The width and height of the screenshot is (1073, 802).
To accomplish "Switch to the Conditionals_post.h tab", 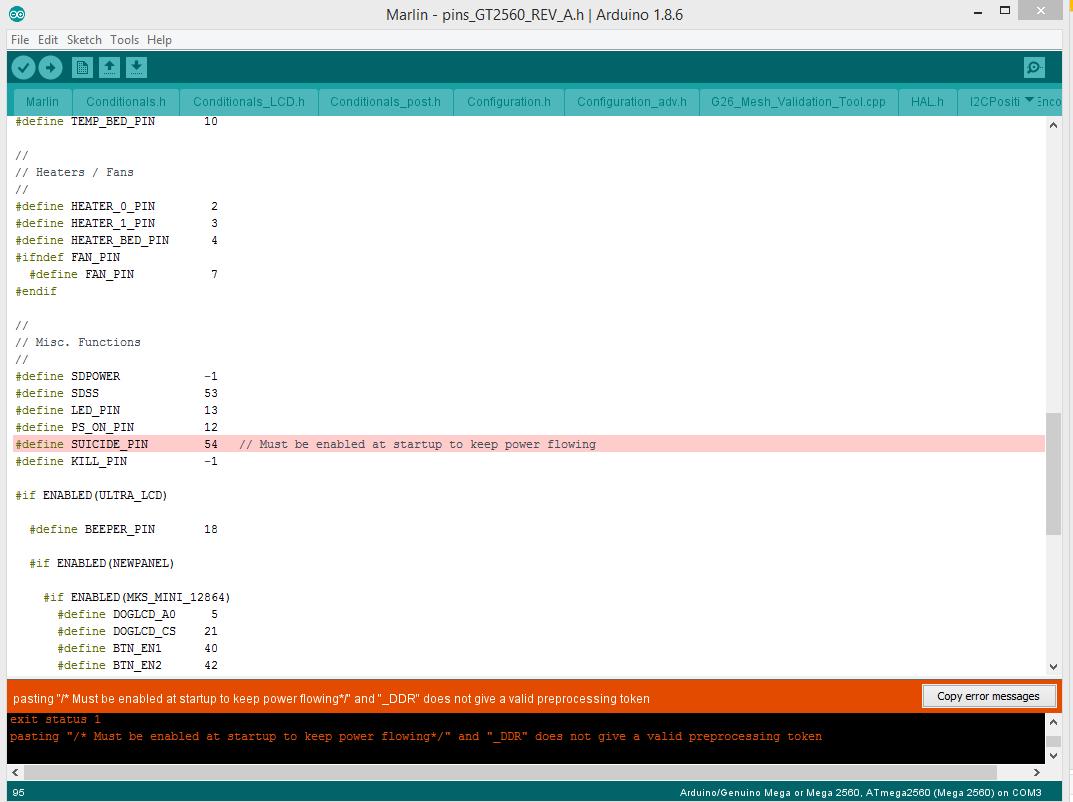I will click(x=385, y=102).
